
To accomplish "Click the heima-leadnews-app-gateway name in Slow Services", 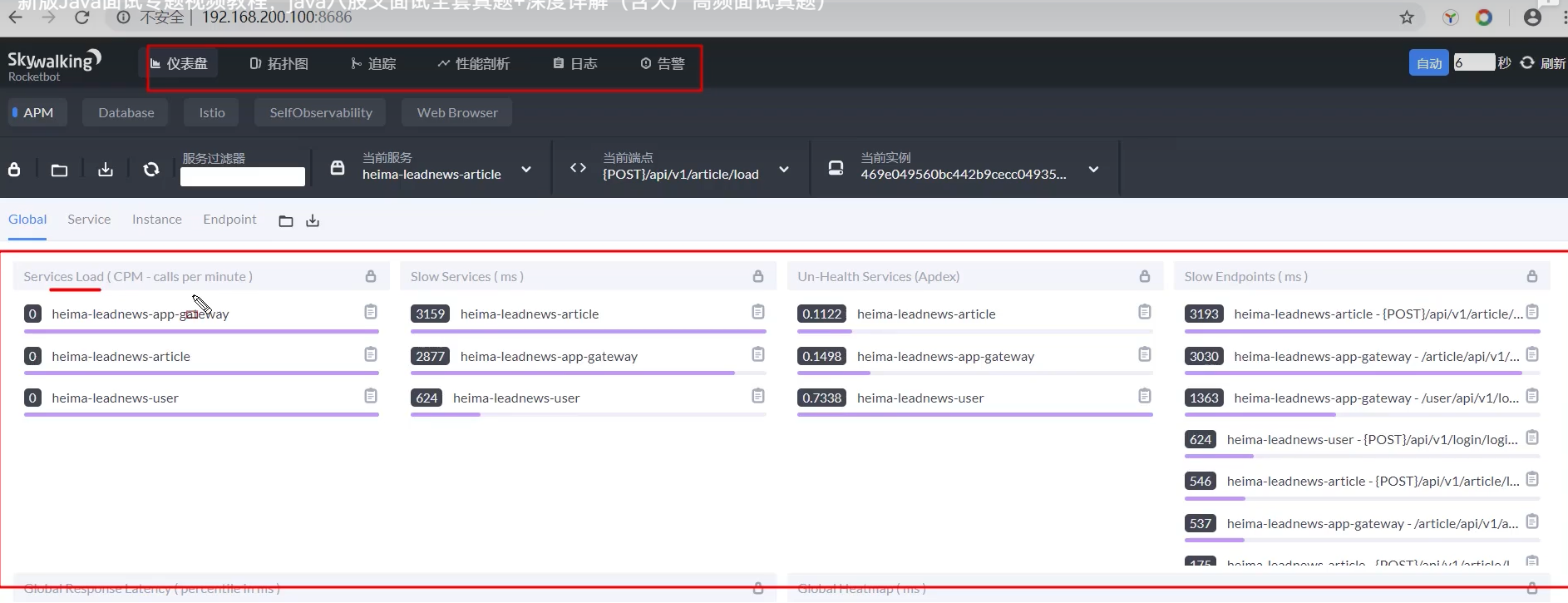I will [x=549, y=356].
